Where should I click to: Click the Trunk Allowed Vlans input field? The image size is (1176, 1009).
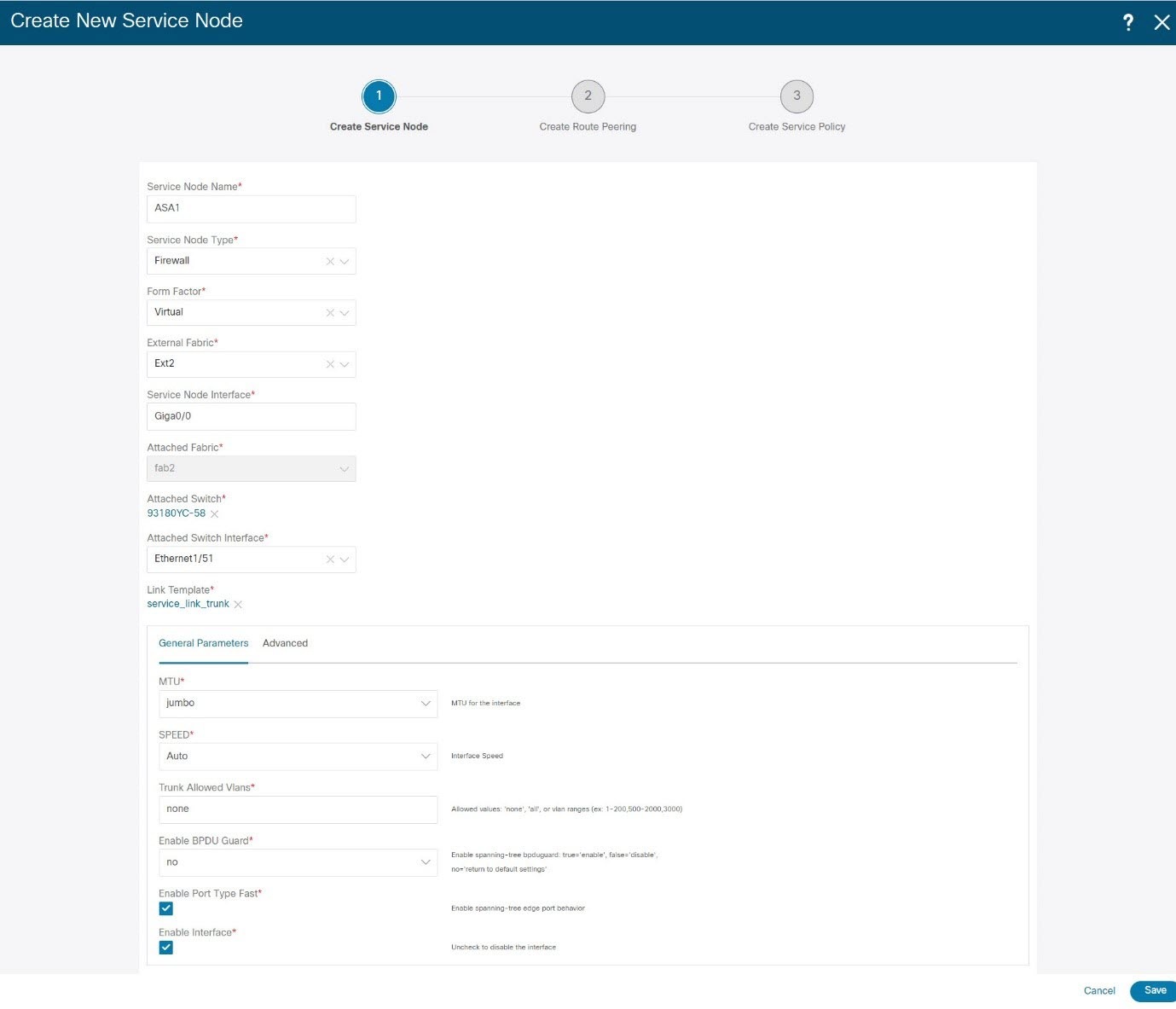pyautogui.click(x=298, y=809)
